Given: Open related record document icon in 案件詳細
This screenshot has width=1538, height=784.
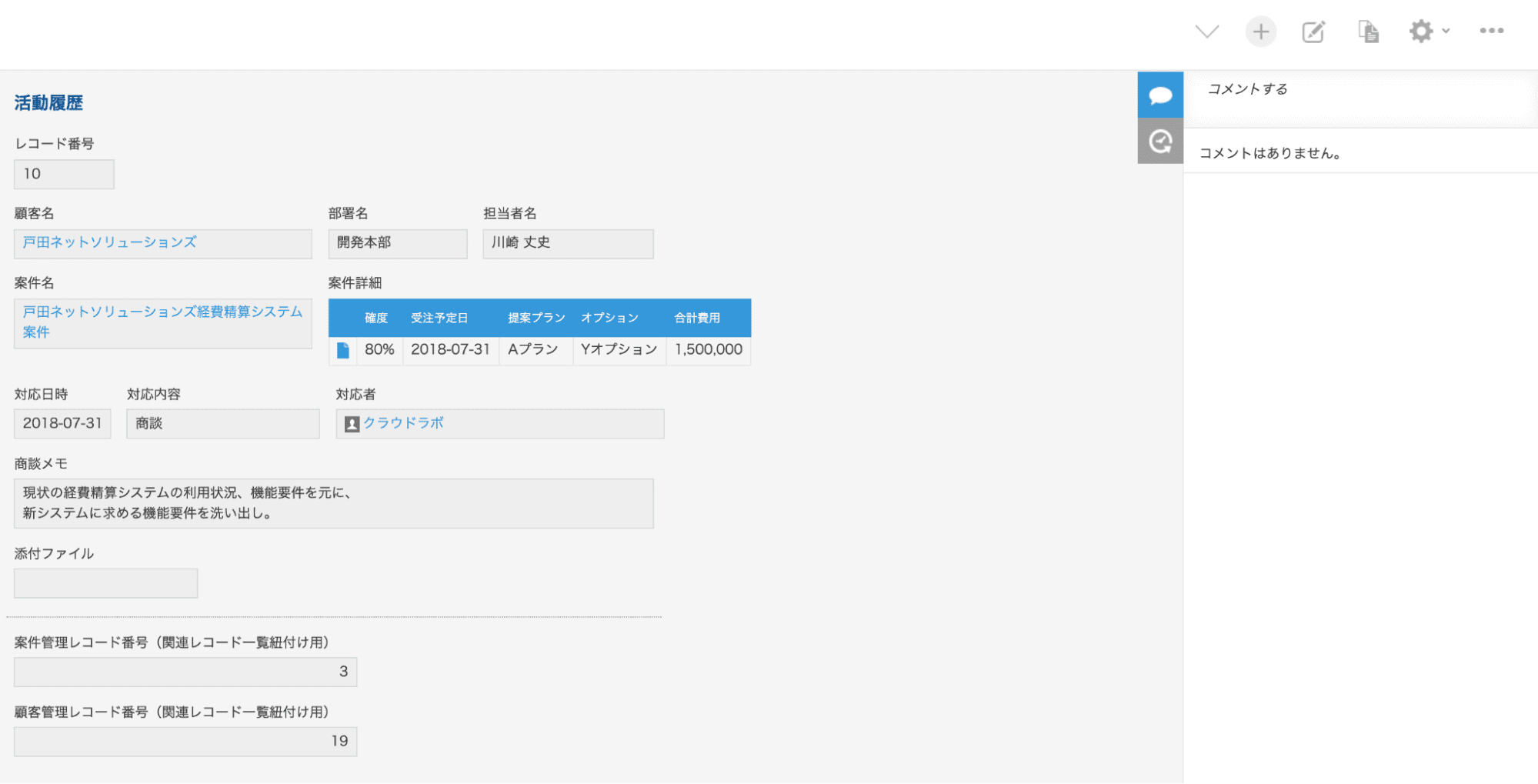Looking at the screenshot, I should click(x=343, y=351).
